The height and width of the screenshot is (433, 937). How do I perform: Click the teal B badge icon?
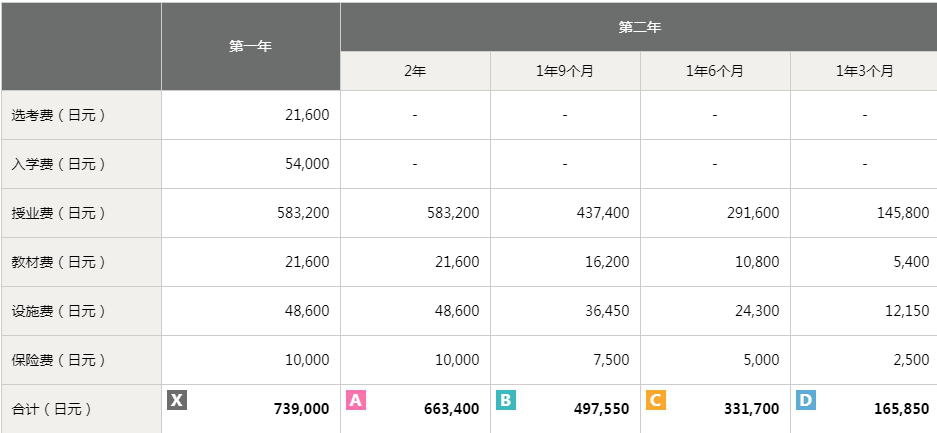506,400
